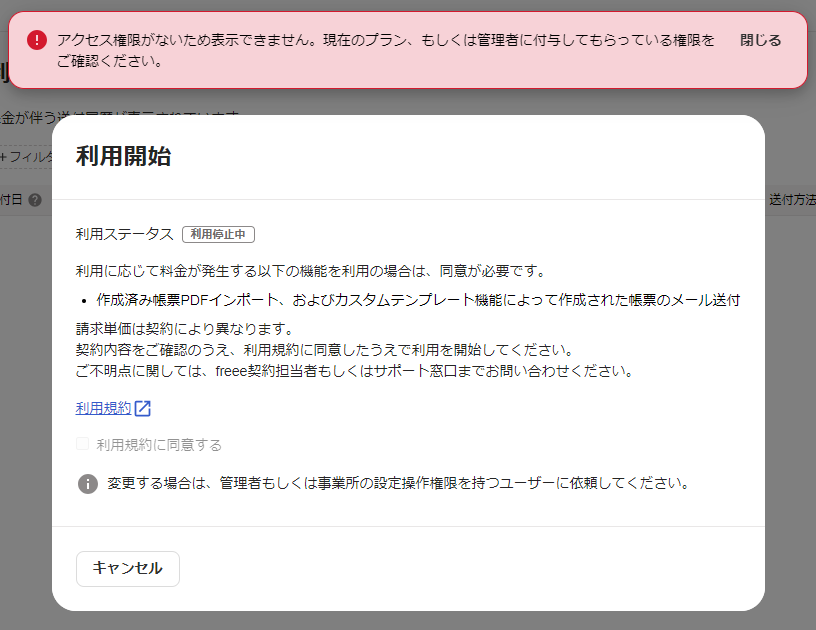Click the info icon next to 変更する場合は

click(x=88, y=484)
